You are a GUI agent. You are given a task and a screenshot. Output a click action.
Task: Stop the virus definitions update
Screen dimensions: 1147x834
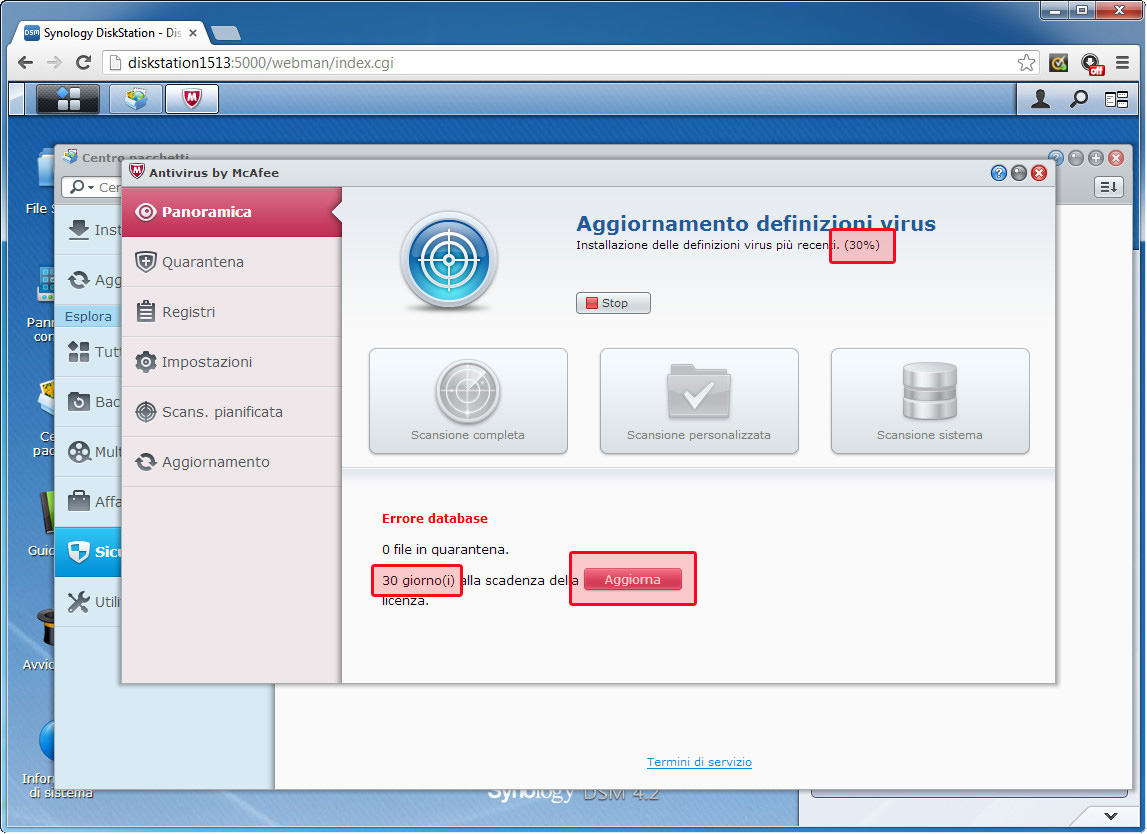tap(613, 303)
